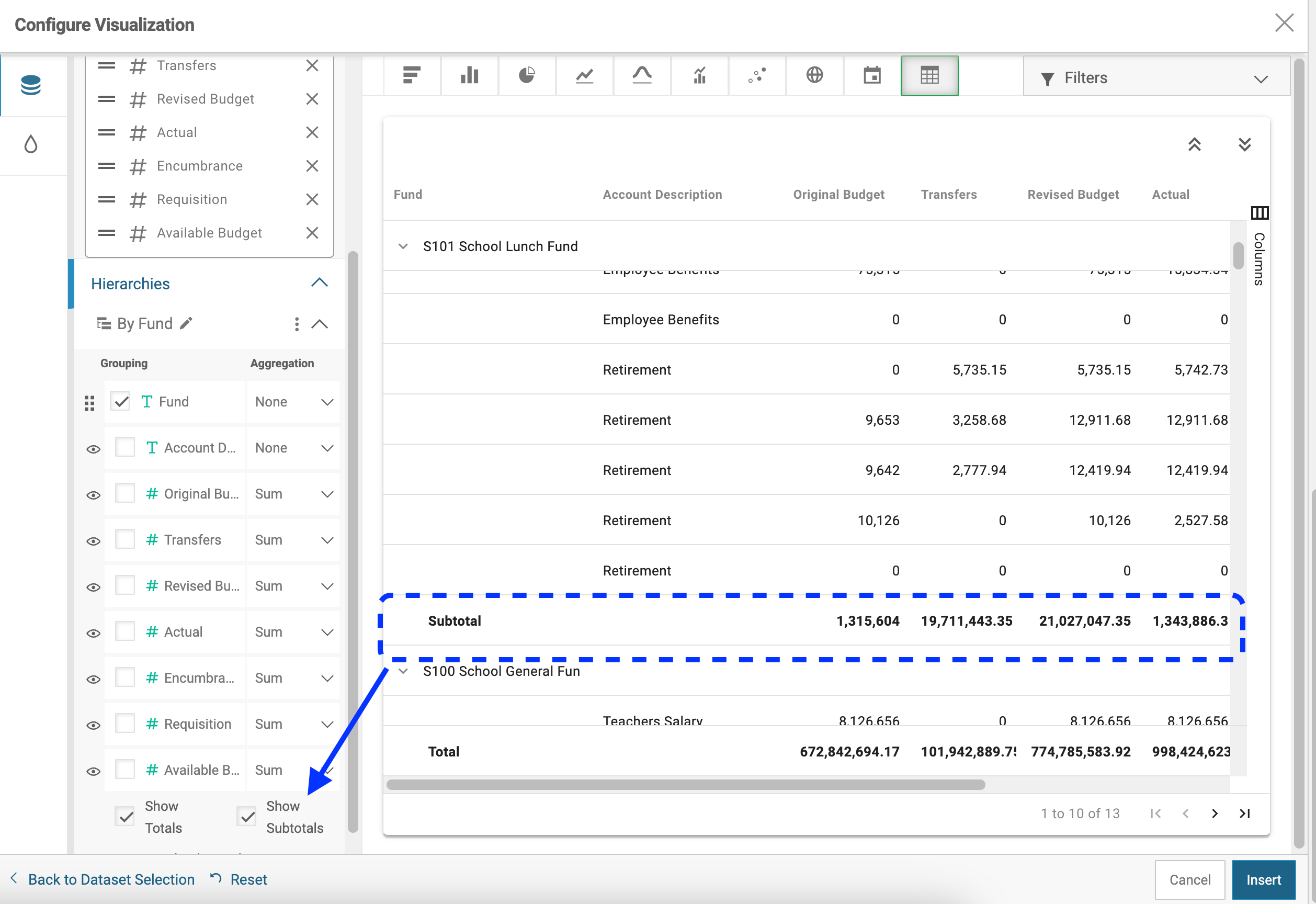Image resolution: width=1316 pixels, height=904 pixels.
Task: Collapse the By Fund hierarchy
Action: click(x=320, y=324)
